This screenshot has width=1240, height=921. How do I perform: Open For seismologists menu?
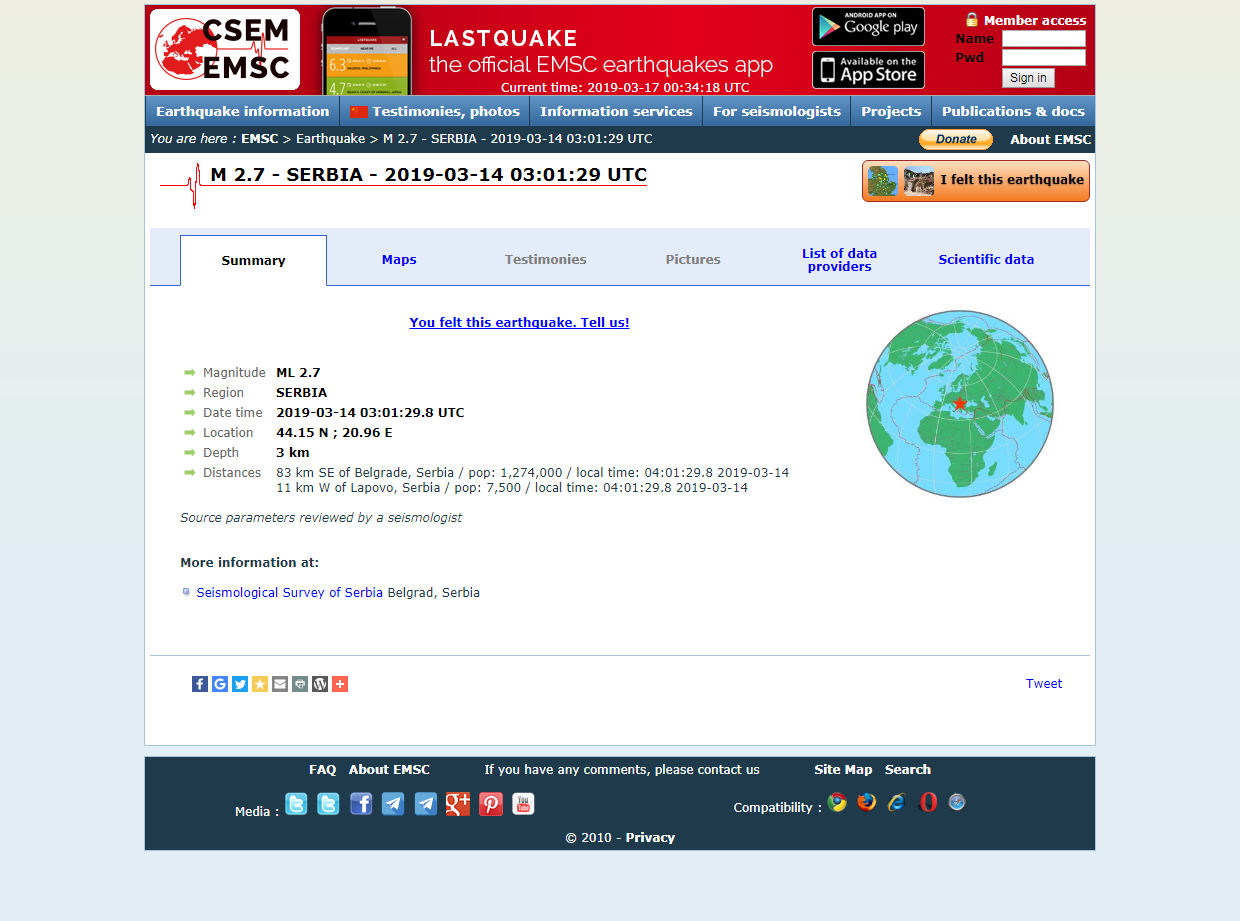tap(777, 111)
